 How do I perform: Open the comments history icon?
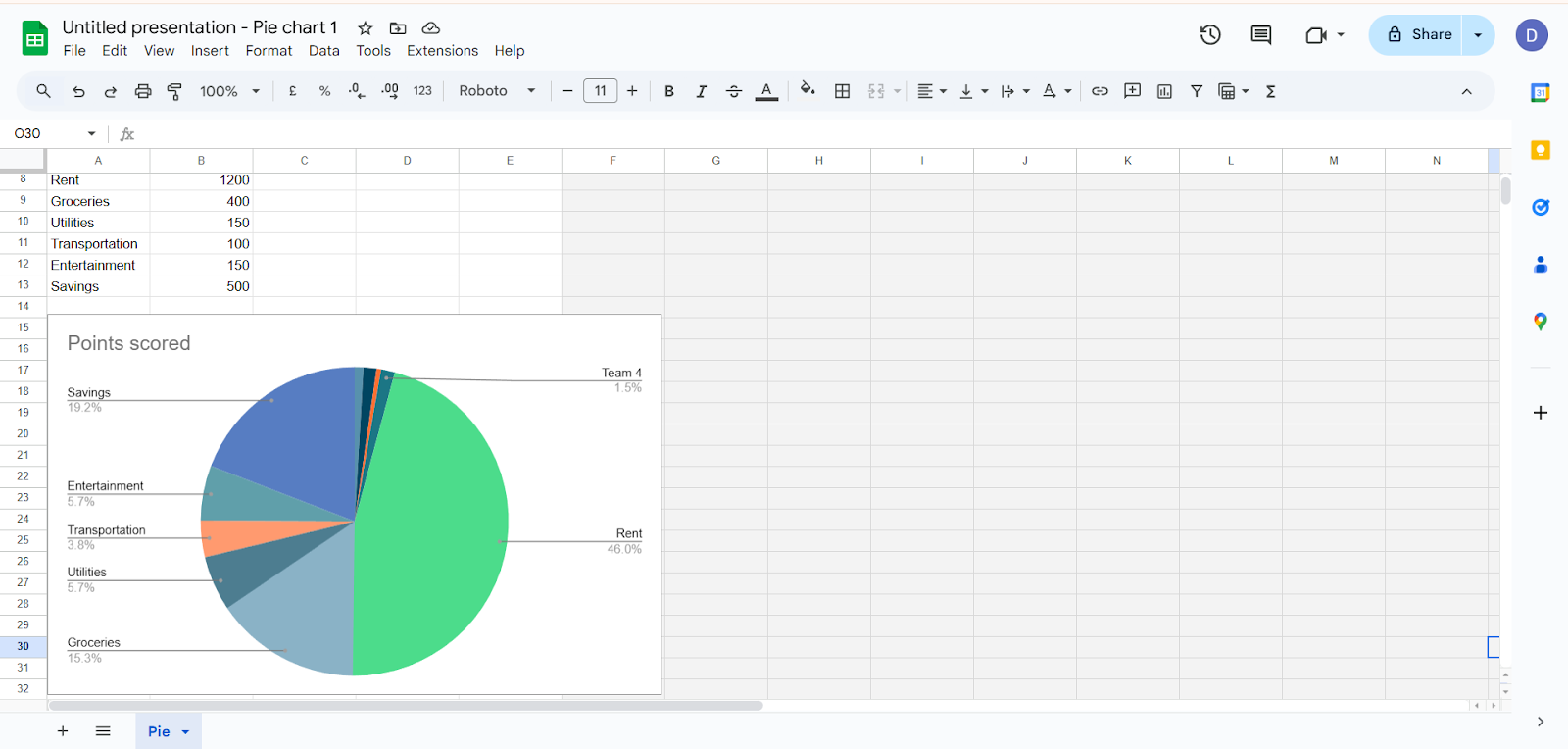tap(1261, 35)
